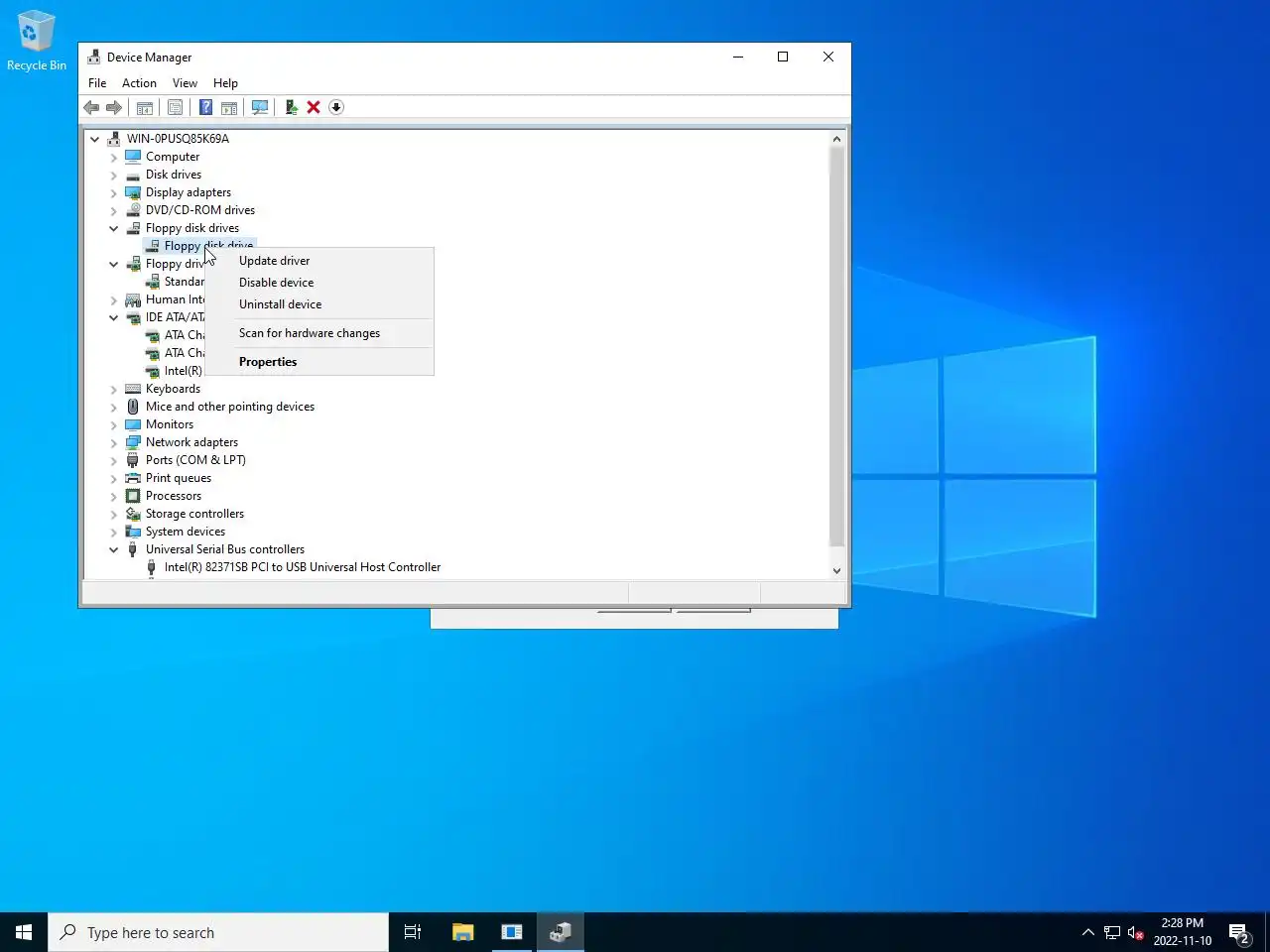Expand the Computer node

point(114,157)
